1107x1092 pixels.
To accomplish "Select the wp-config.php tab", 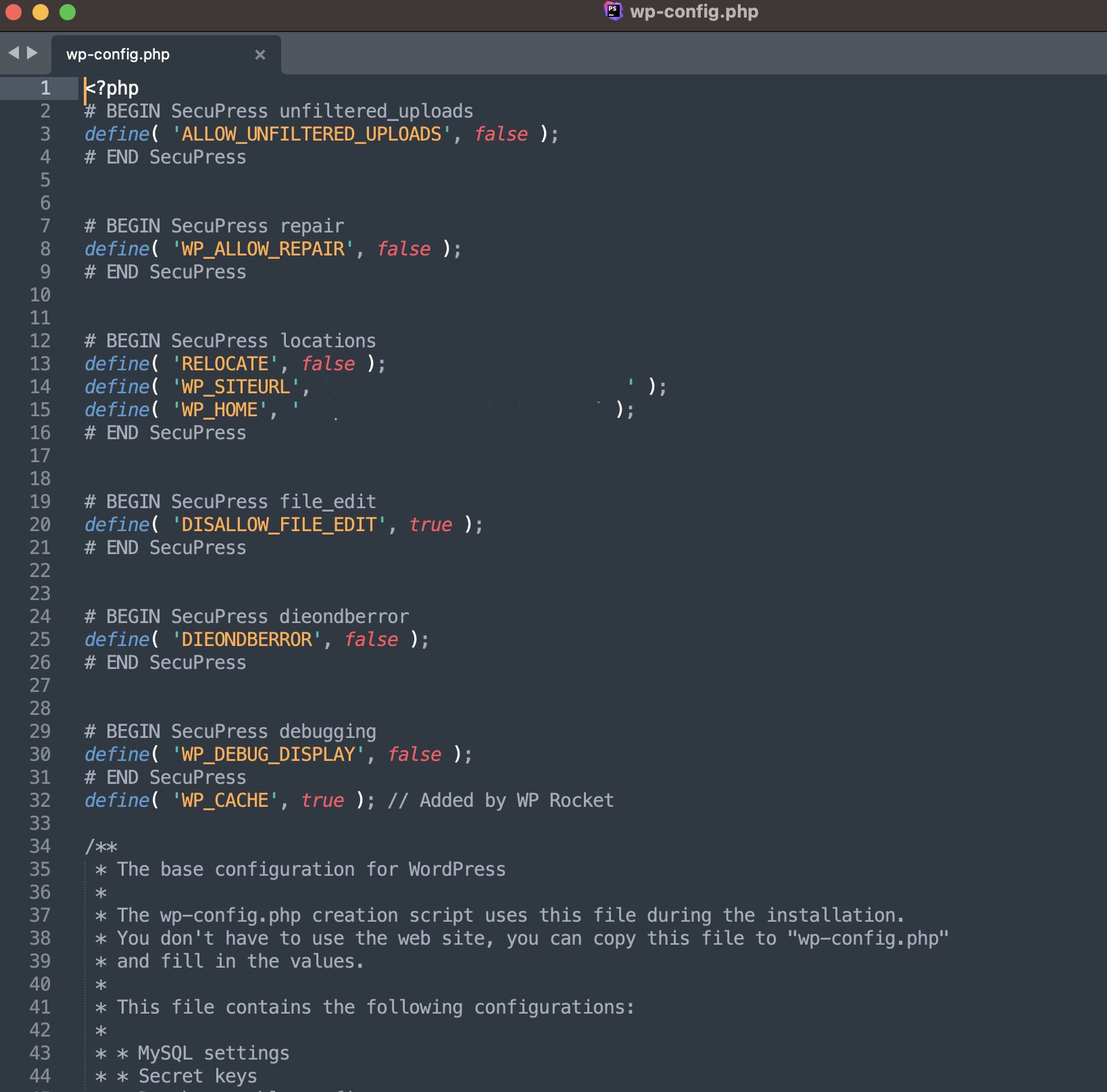I will pos(166,55).
